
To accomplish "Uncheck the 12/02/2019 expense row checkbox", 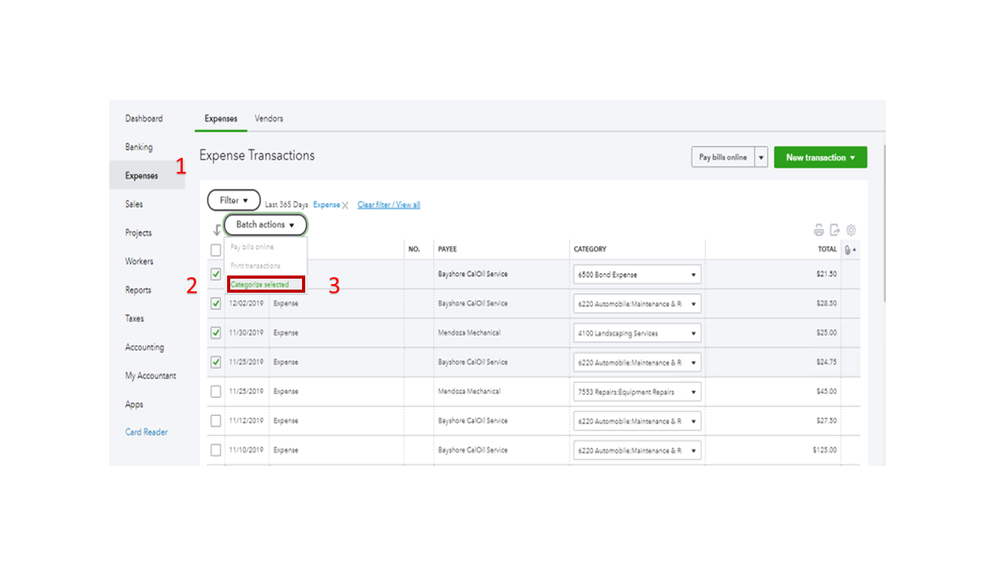I will (x=216, y=303).
